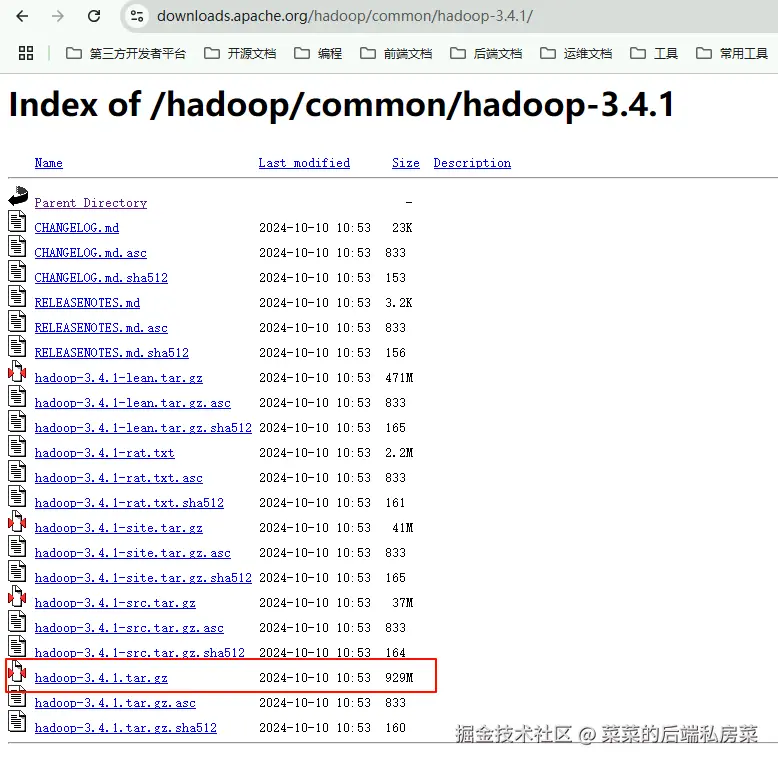778x765 pixels.
Task: Click the file icon beside RELEASENOTES.md.sha512
Action: 17,346
